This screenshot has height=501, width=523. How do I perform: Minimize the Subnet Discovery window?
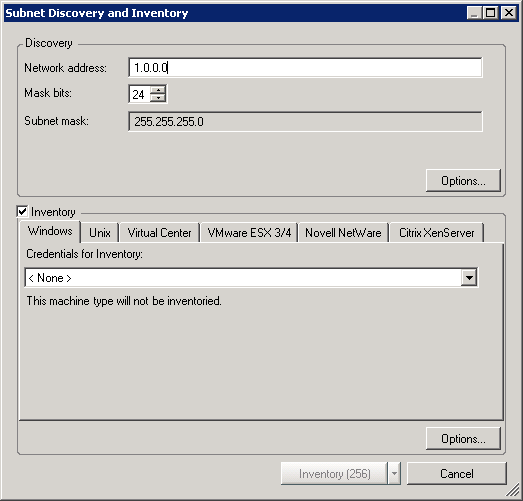click(474, 13)
